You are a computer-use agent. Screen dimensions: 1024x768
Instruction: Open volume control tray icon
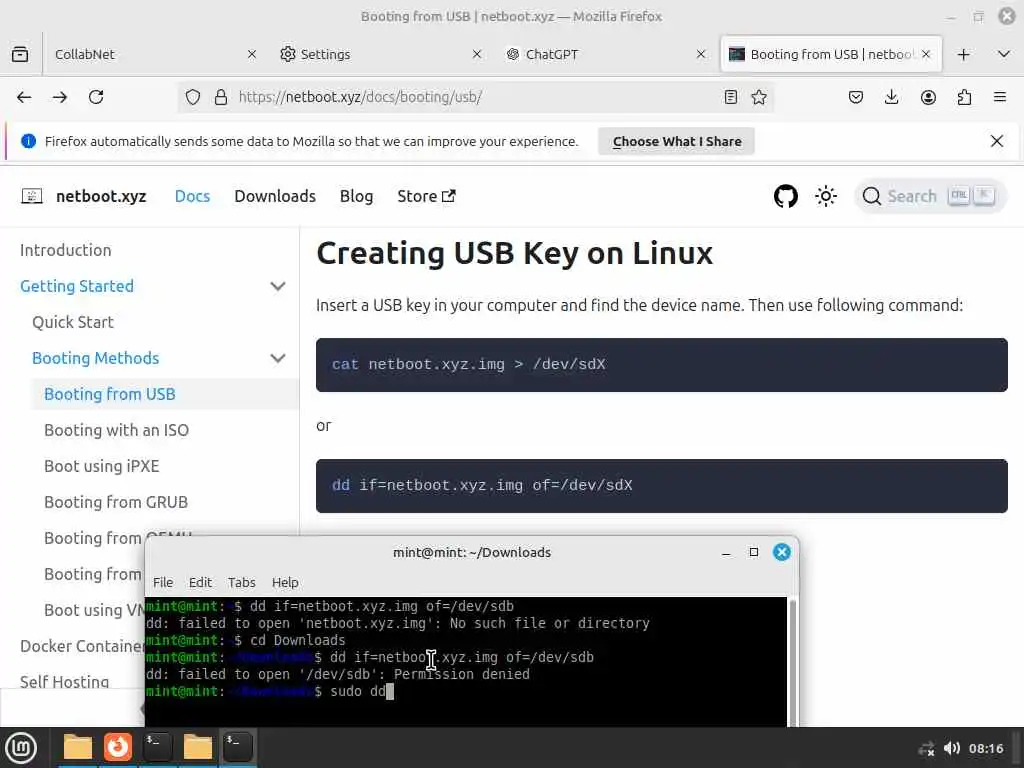coord(952,748)
